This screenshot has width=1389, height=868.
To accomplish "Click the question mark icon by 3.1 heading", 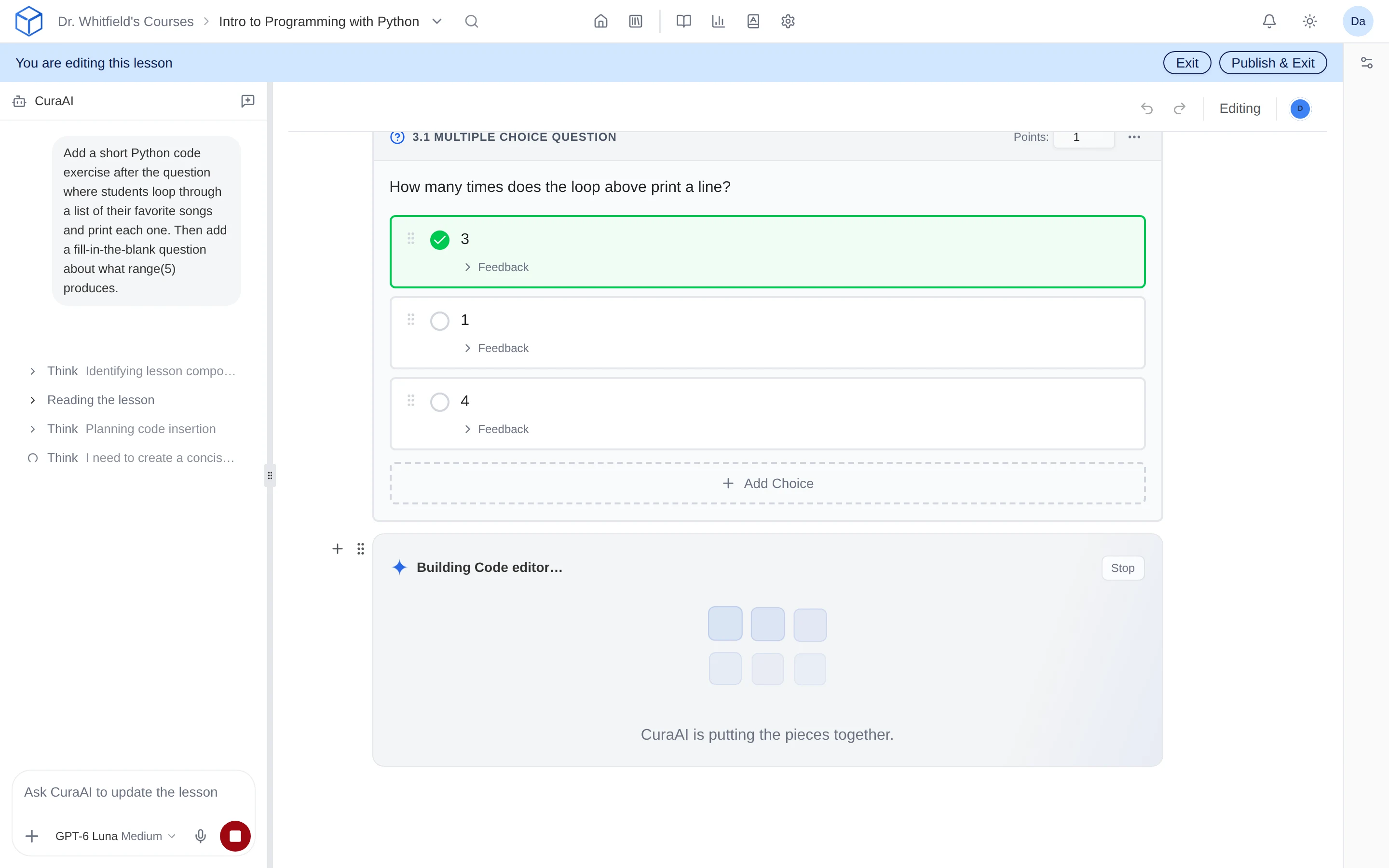I will [397, 136].
